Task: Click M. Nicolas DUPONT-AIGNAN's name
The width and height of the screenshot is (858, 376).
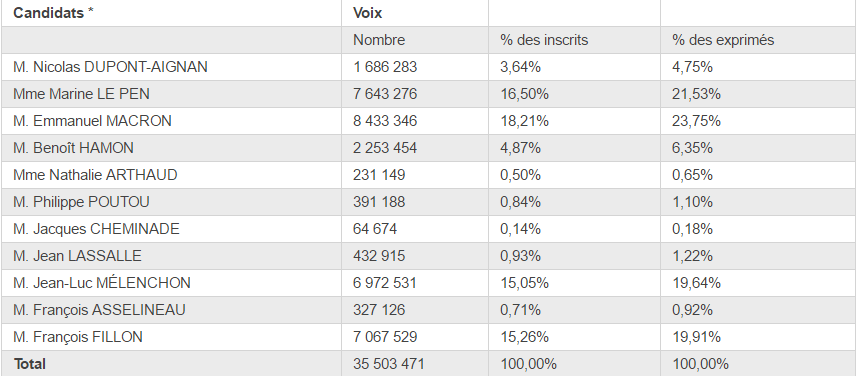Action: pos(111,67)
